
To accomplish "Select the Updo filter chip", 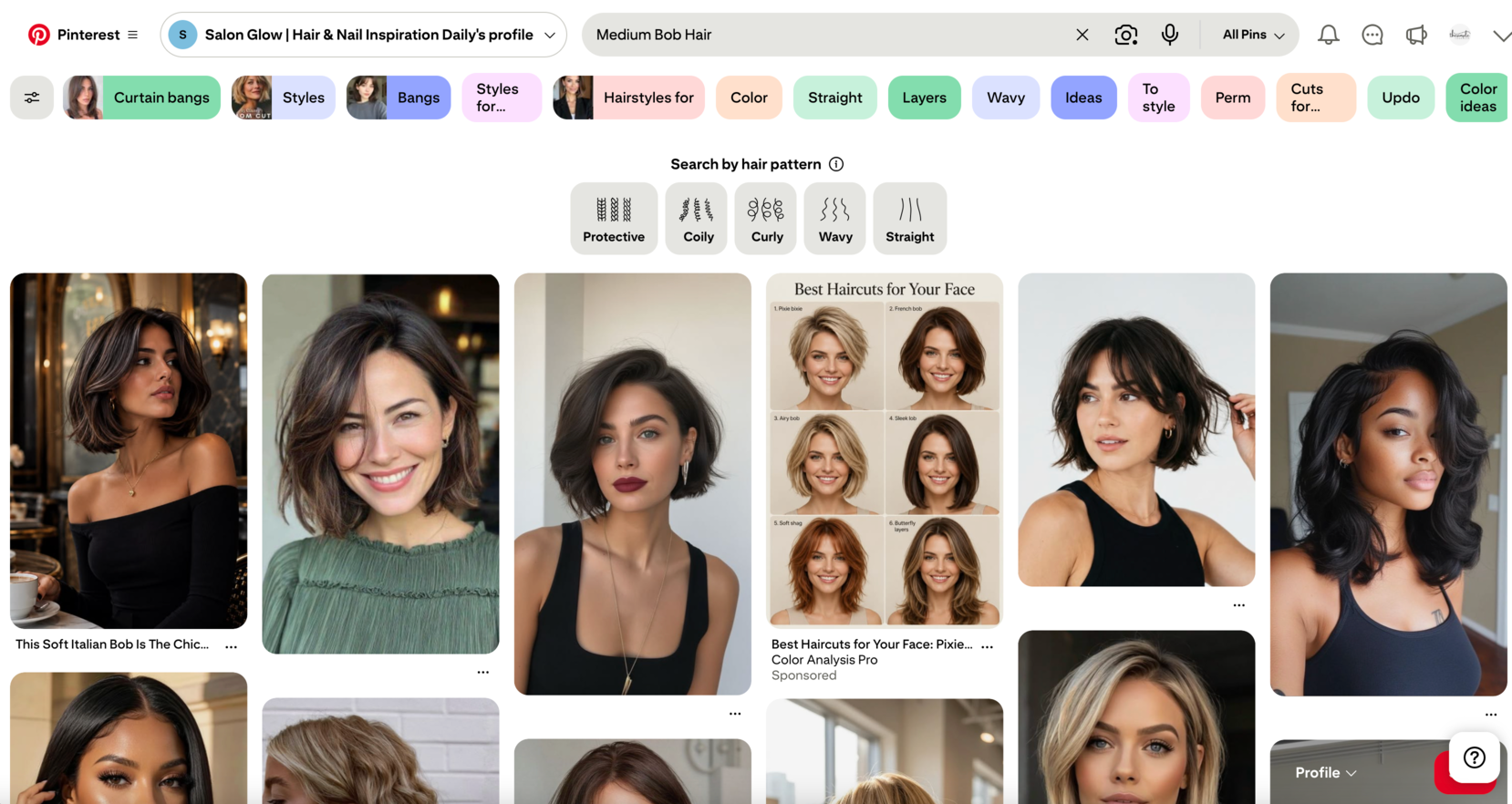I will click(1401, 98).
